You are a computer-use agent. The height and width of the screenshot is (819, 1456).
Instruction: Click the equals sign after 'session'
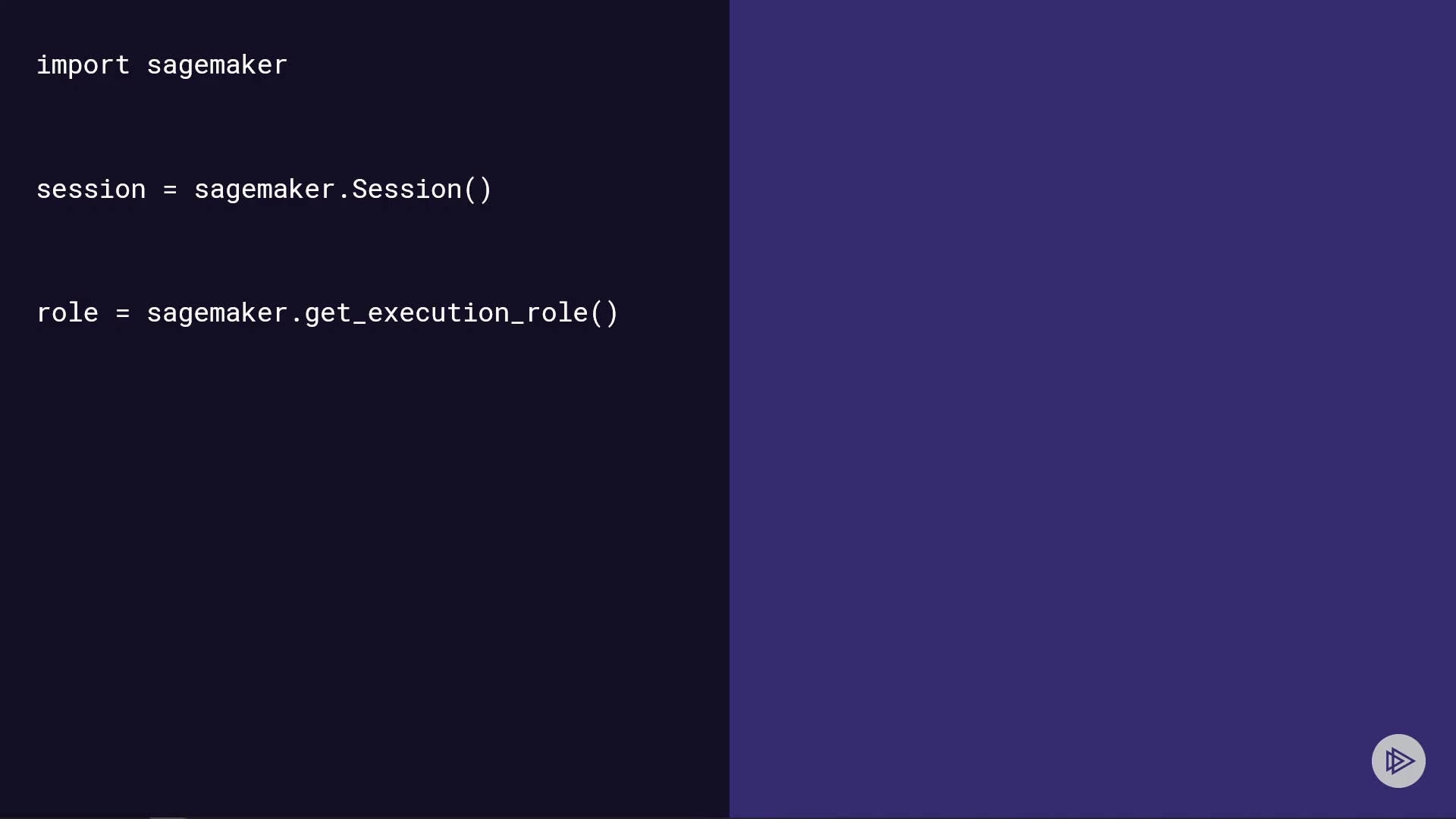coord(170,190)
